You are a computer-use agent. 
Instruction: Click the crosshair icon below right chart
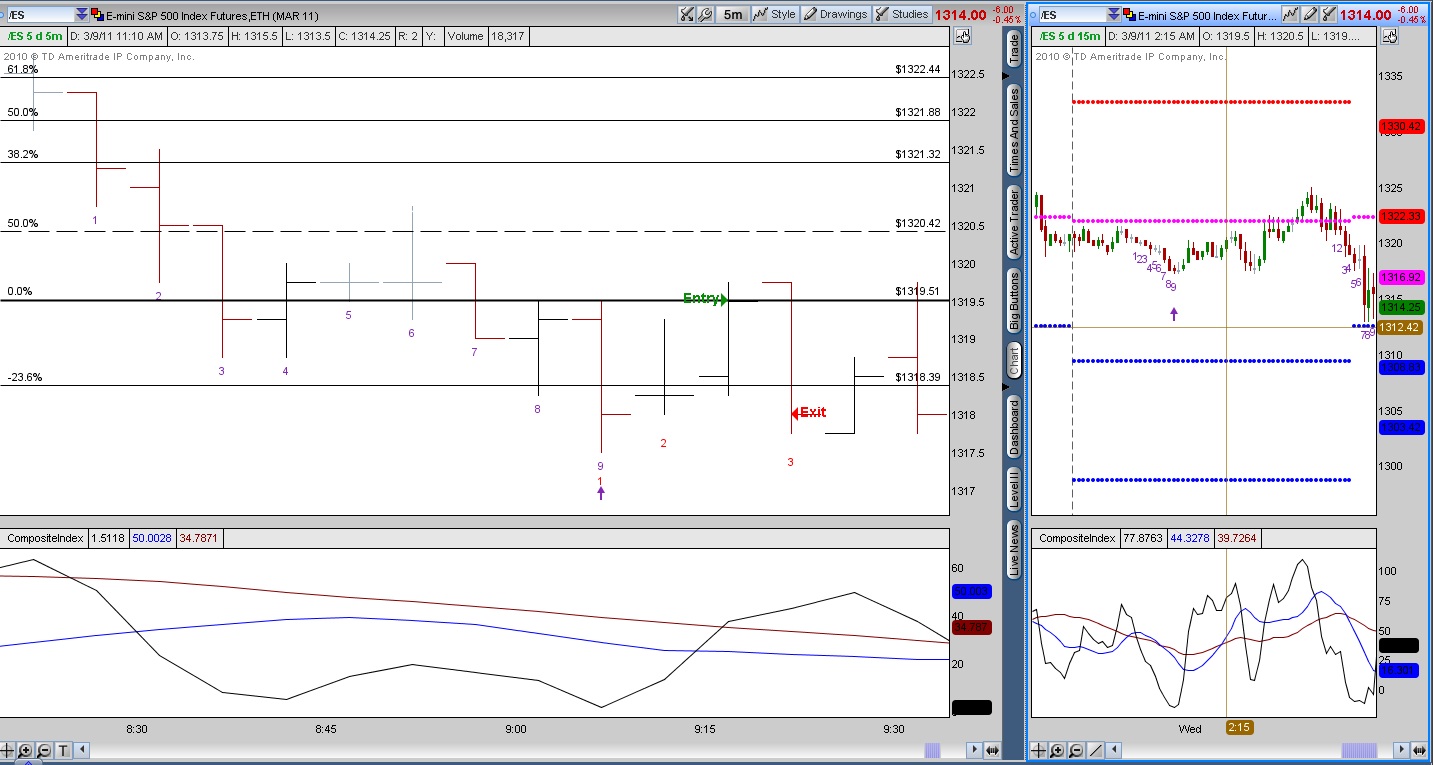point(1039,749)
